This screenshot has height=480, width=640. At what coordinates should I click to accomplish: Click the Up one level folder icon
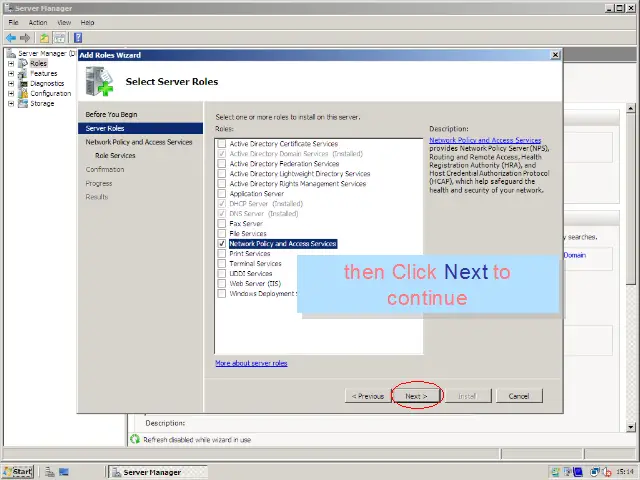coord(44,38)
